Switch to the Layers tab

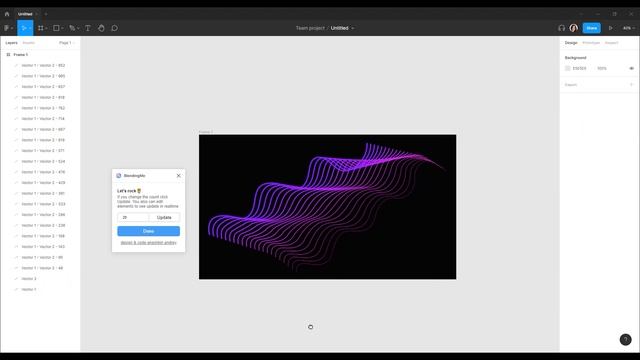pyautogui.click(x=11, y=43)
